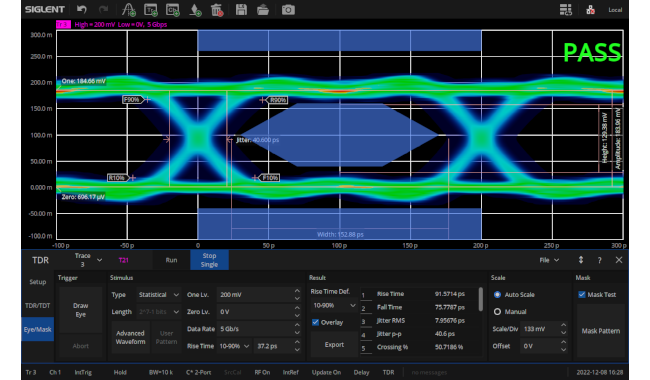
Task: Open the File dropdown menu
Action: (549, 260)
